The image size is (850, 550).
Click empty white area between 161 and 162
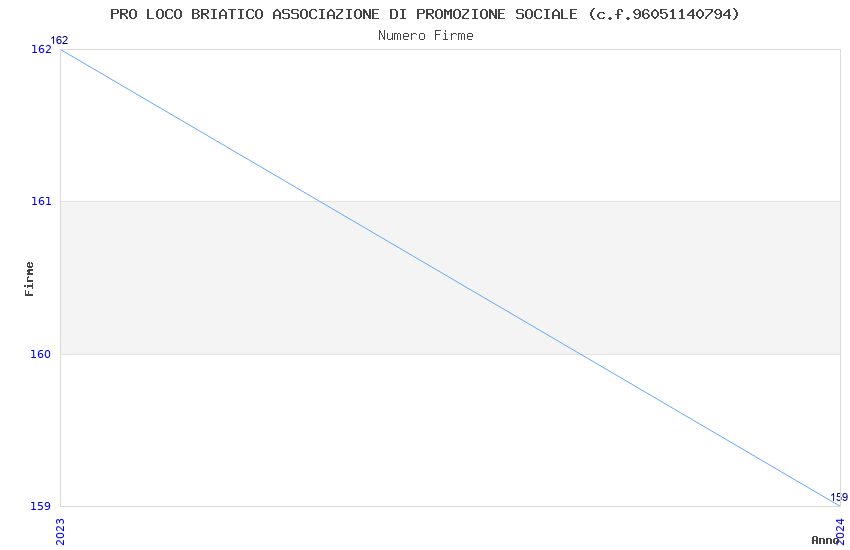pyautogui.click(x=600, y=120)
